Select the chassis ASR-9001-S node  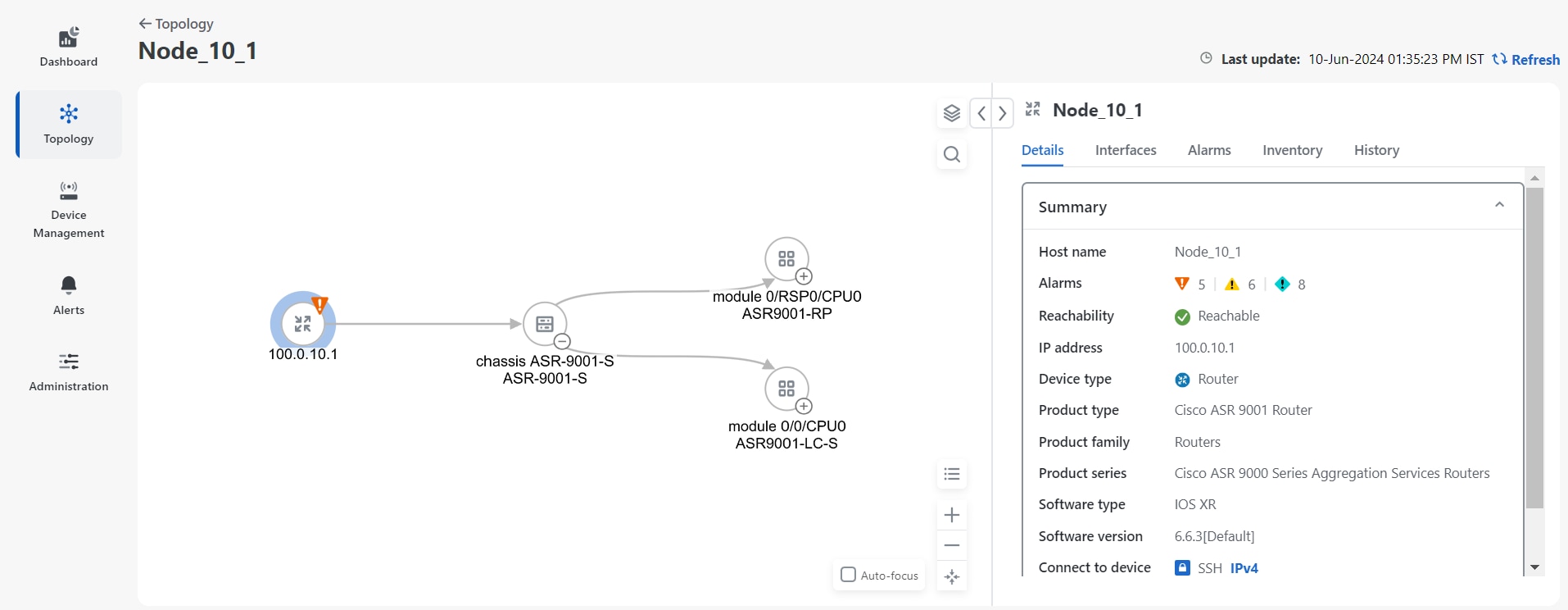[545, 324]
